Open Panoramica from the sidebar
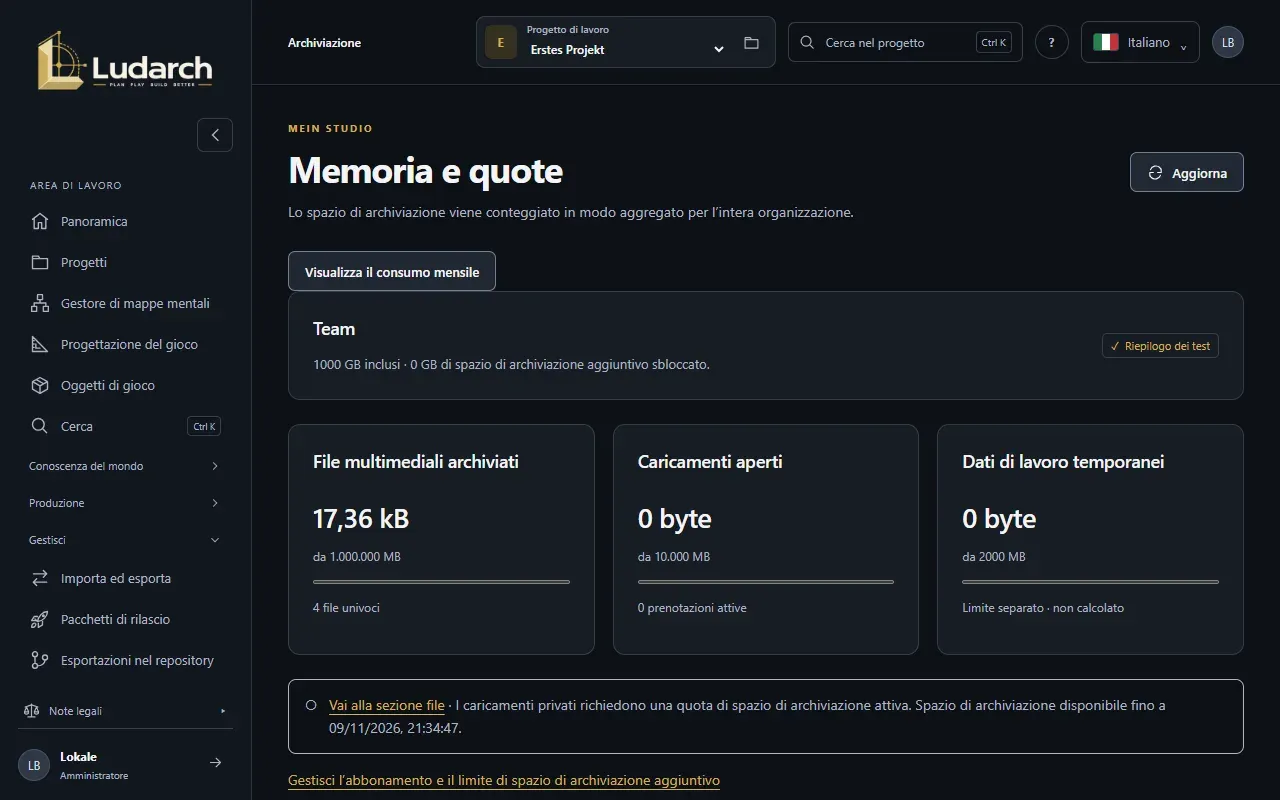The image size is (1280, 800). [x=125, y=221]
